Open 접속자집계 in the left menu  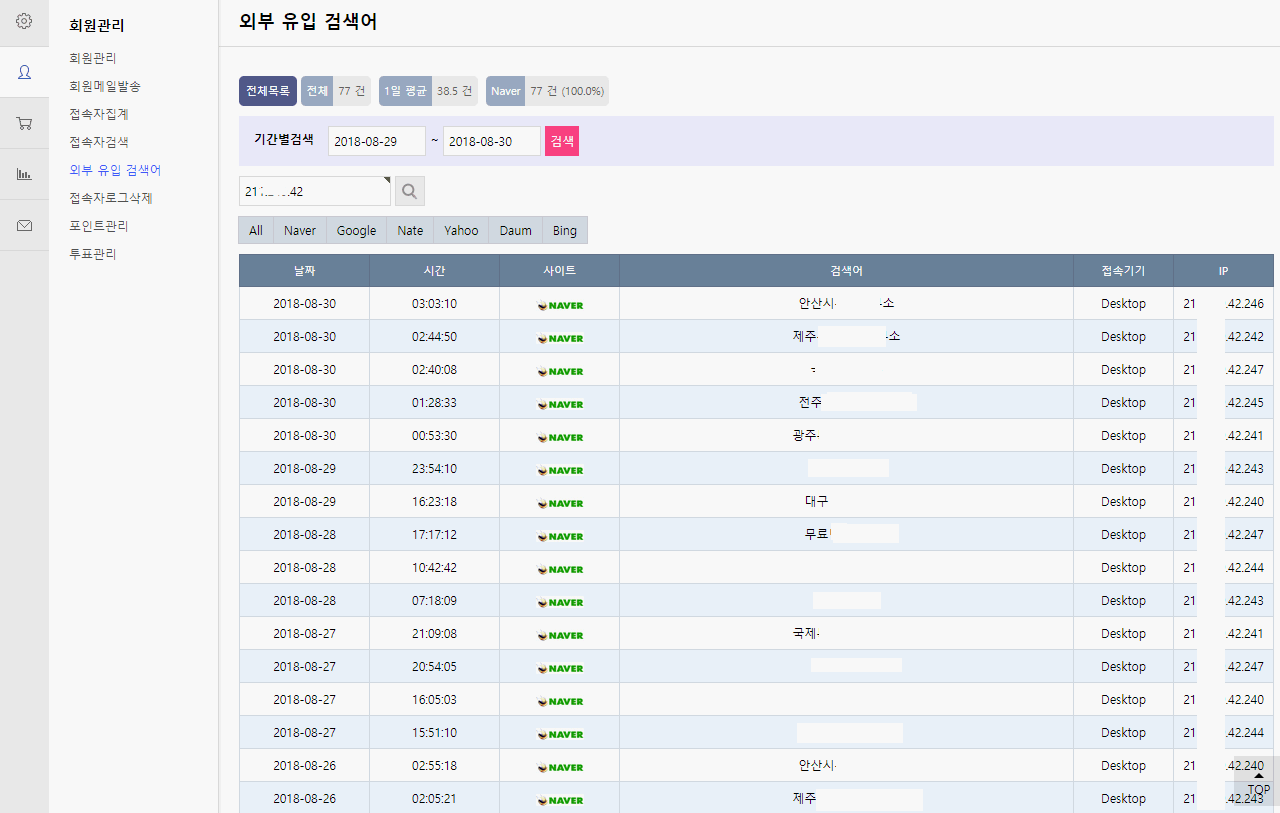pos(99,114)
